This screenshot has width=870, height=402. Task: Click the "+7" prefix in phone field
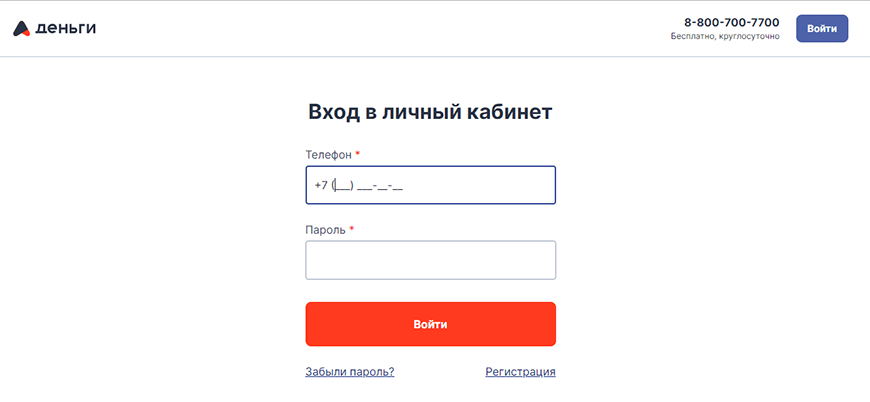321,185
